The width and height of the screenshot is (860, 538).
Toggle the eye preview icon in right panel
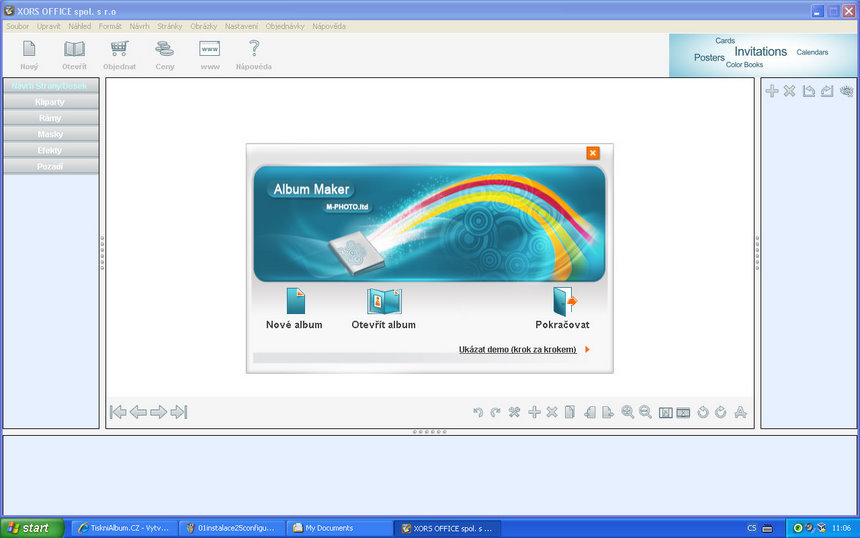(x=847, y=91)
